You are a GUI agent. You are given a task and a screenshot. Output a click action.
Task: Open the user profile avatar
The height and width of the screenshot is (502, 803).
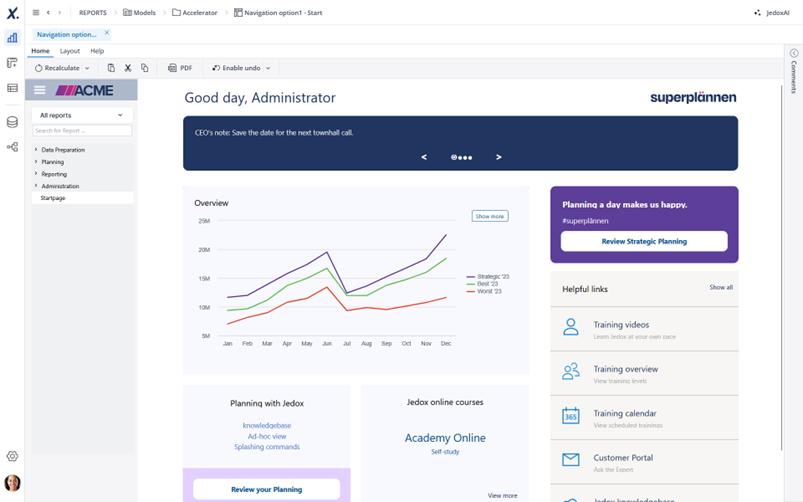click(12, 483)
